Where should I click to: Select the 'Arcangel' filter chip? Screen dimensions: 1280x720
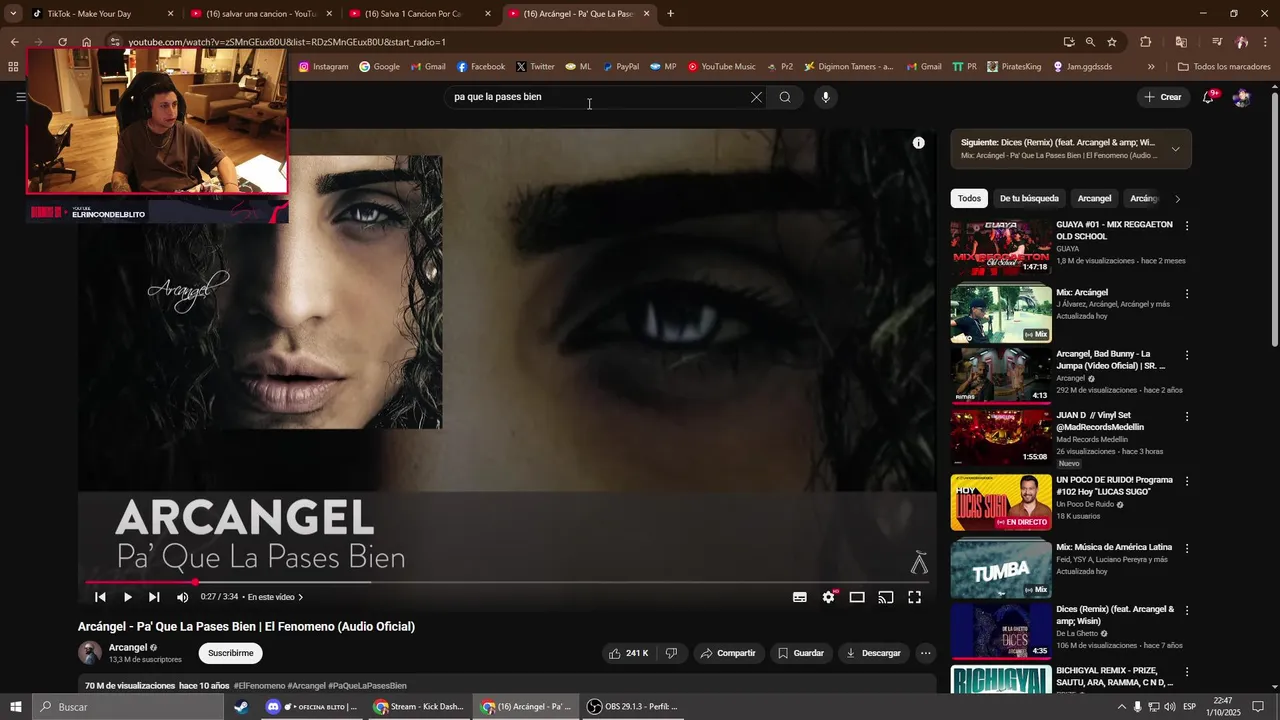[x=1094, y=198]
